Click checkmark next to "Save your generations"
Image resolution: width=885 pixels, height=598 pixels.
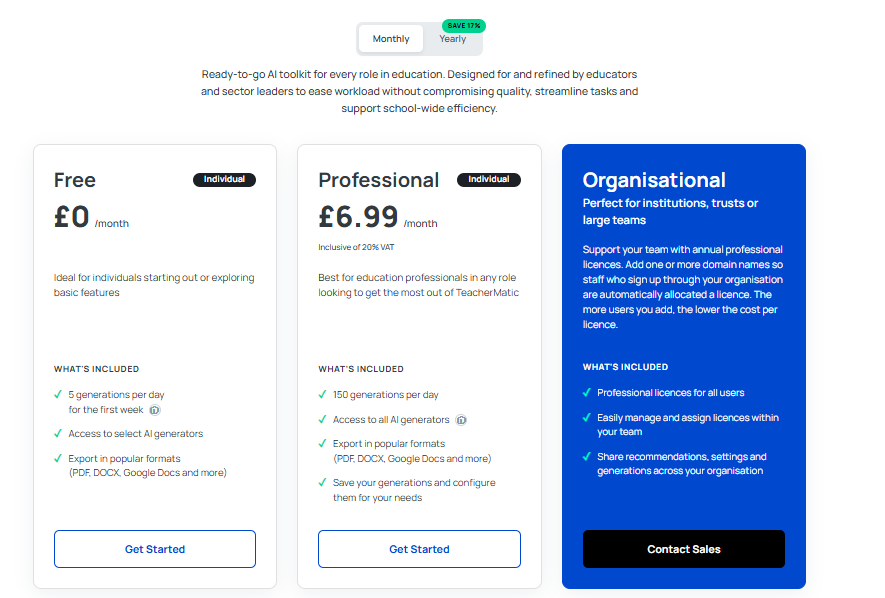pyautogui.click(x=323, y=483)
